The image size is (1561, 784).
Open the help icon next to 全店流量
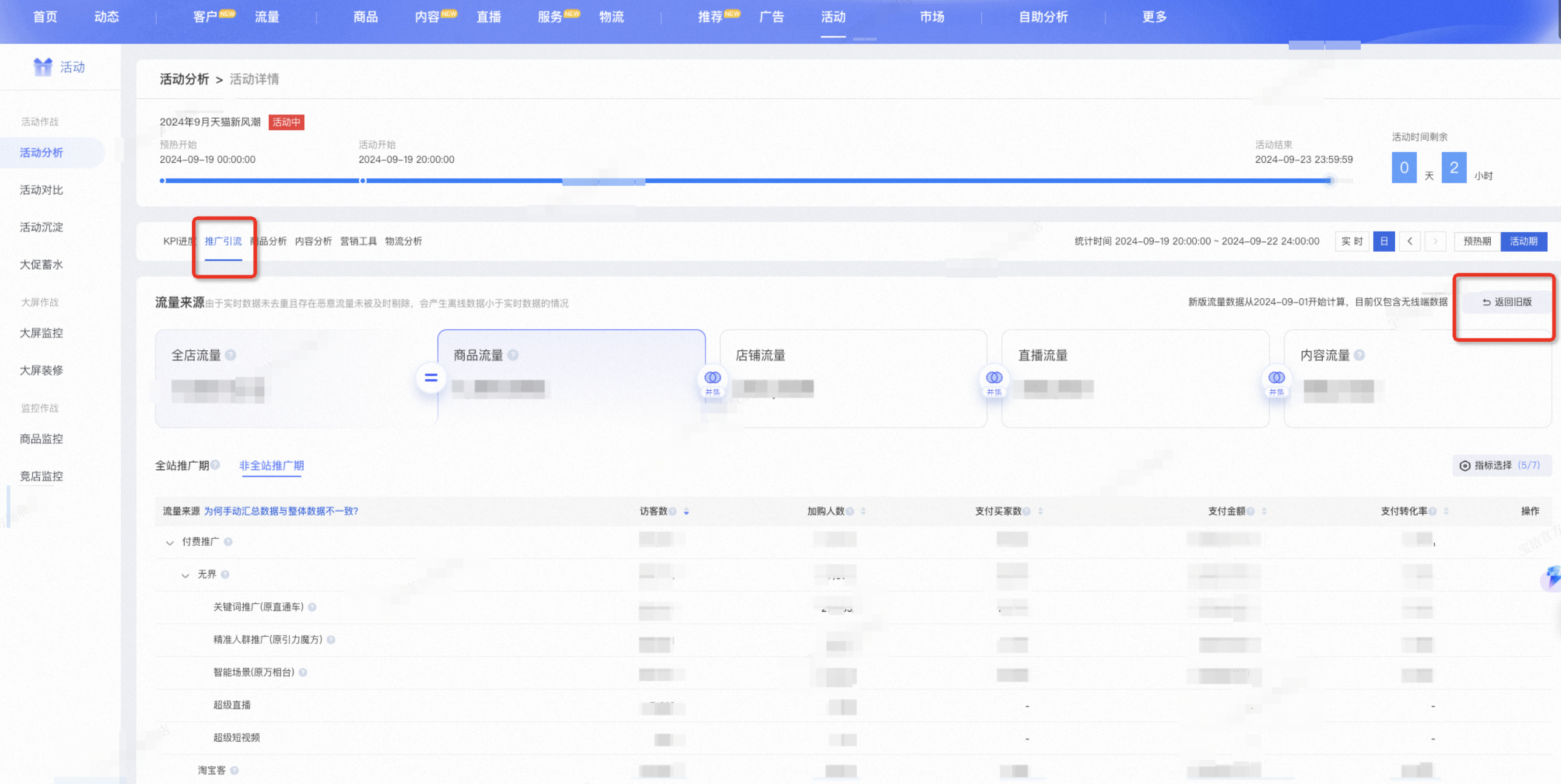pyautogui.click(x=231, y=355)
